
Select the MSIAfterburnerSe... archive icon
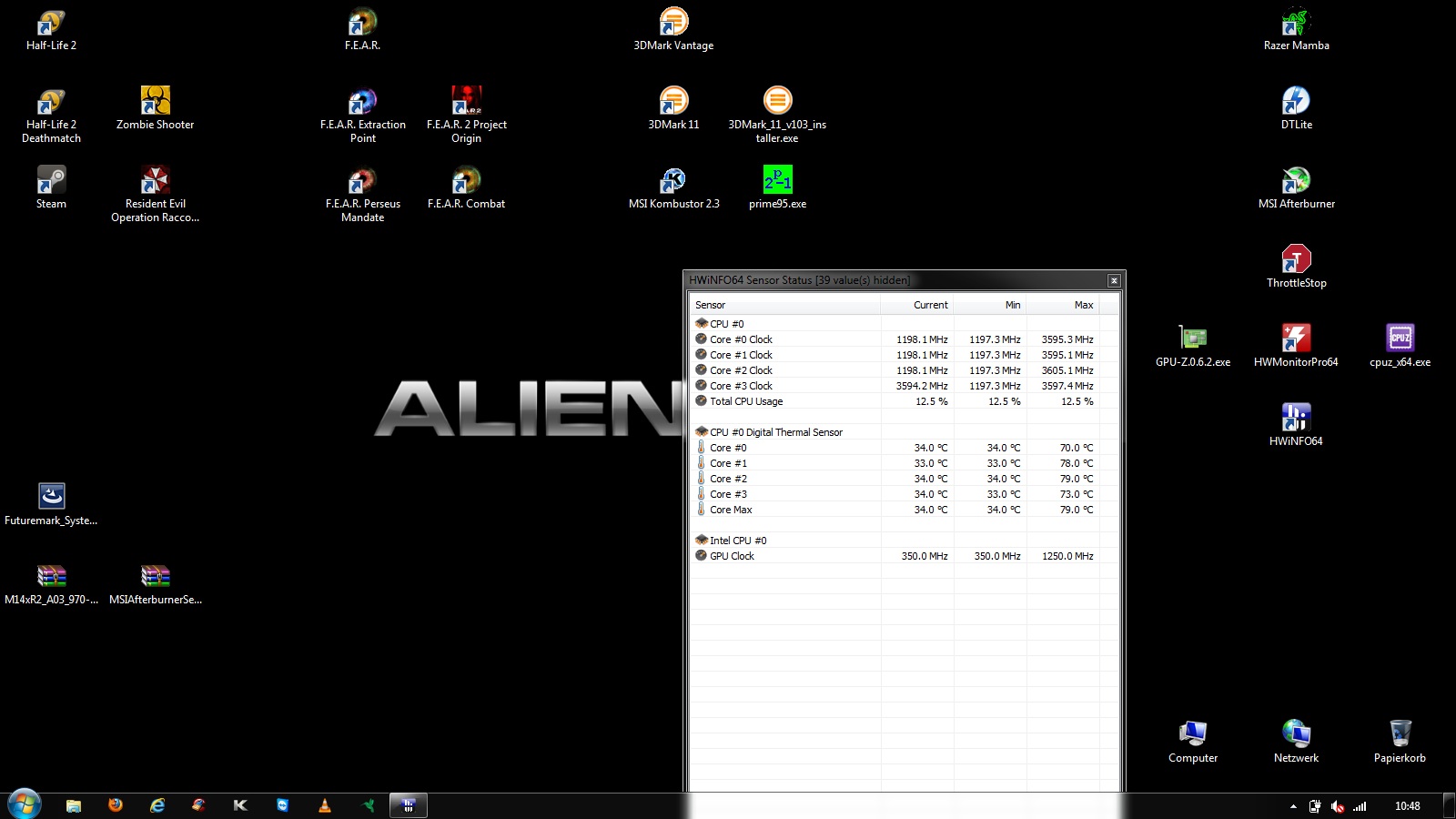pos(155,583)
